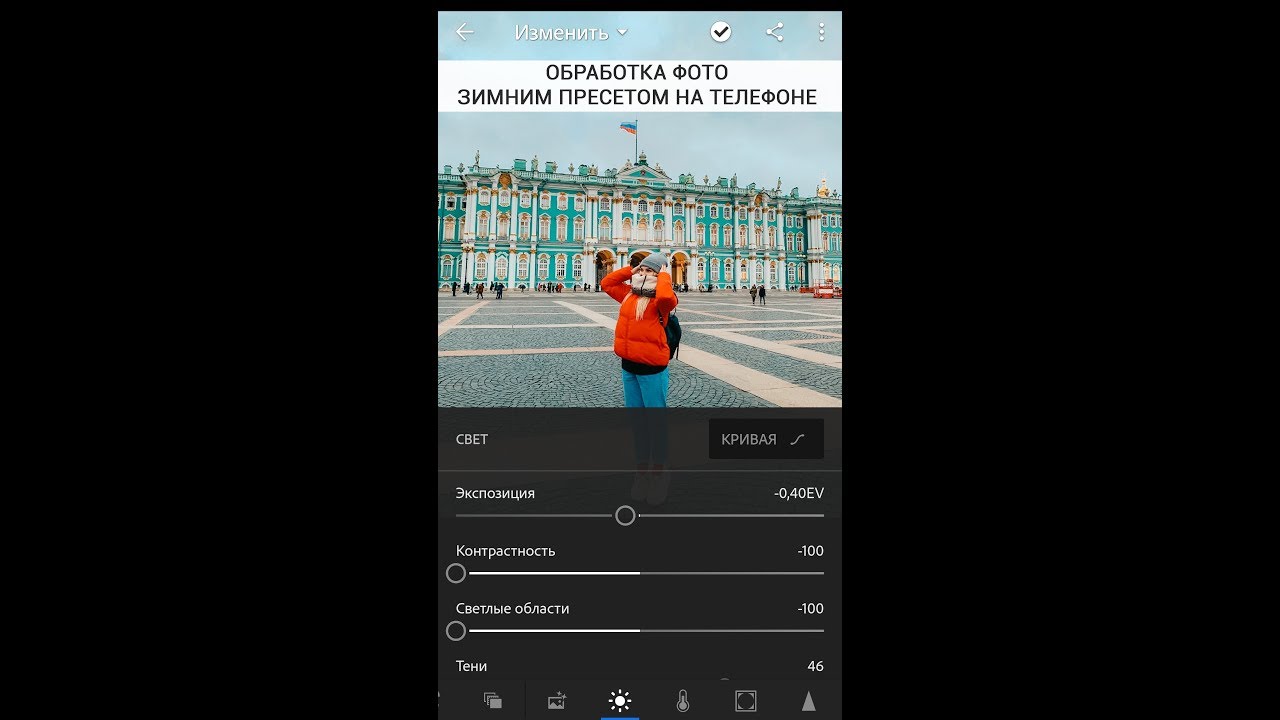Click the Тени label

click(471, 666)
